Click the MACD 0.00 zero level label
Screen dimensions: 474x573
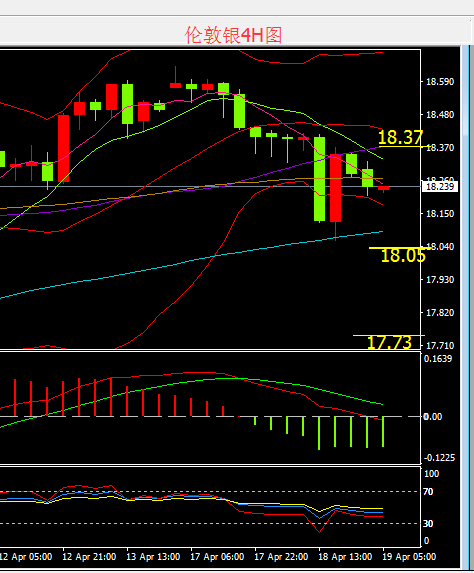point(433,417)
